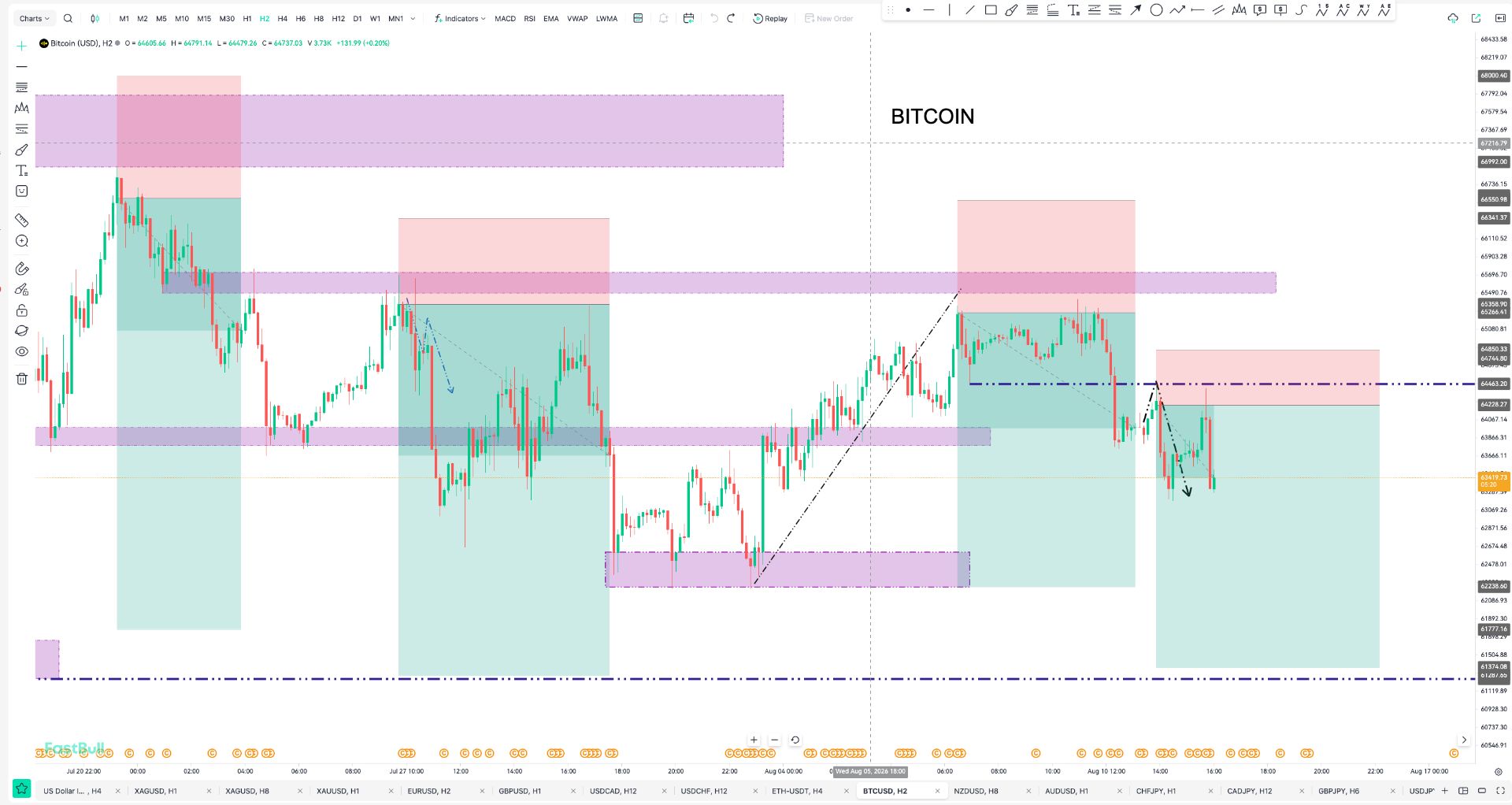Image resolution: width=1512 pixels, height=805 pixels.
Task: Toggle the lock drawings icon
Action: [22, 310]
